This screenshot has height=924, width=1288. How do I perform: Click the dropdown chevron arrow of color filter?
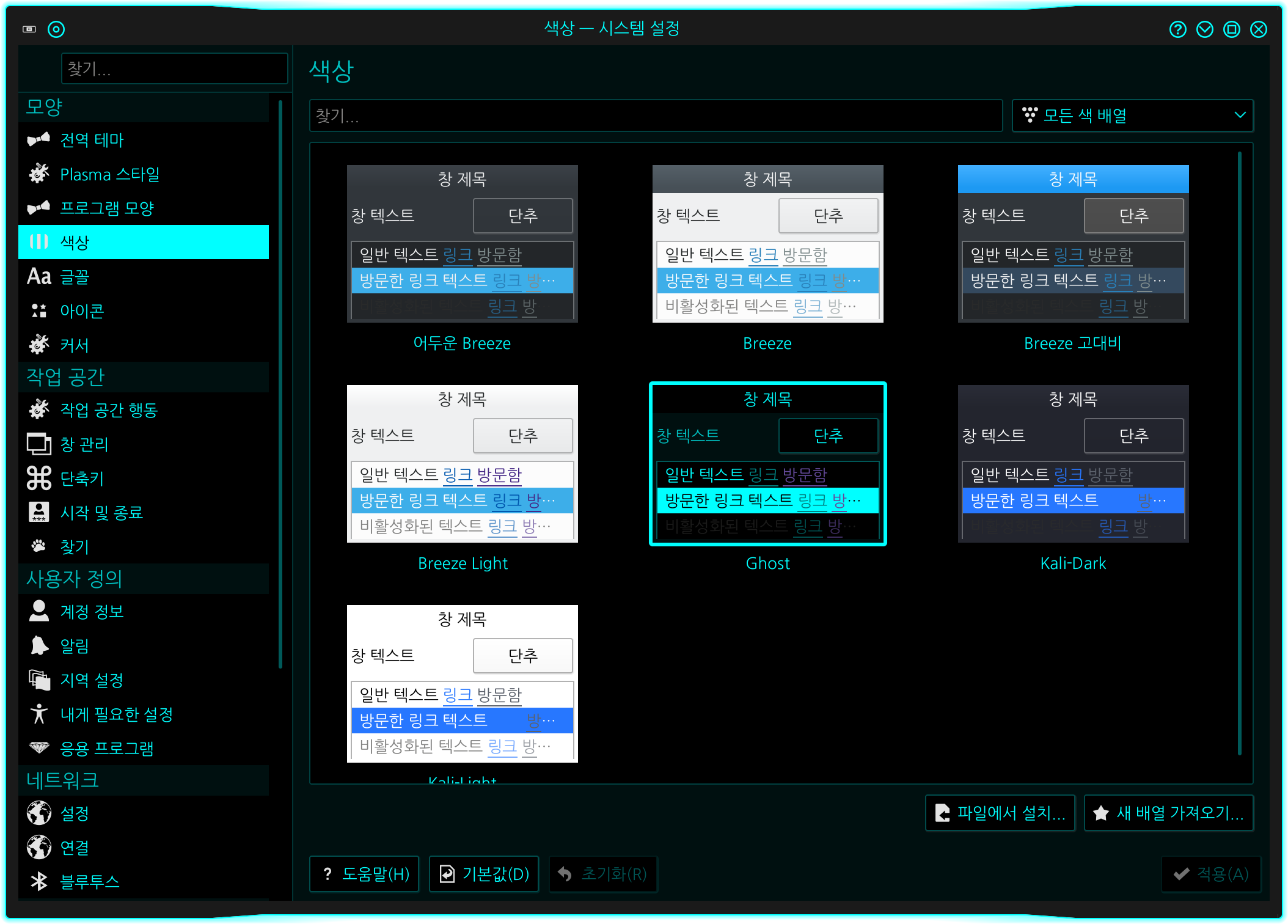tap(1240, 116)
